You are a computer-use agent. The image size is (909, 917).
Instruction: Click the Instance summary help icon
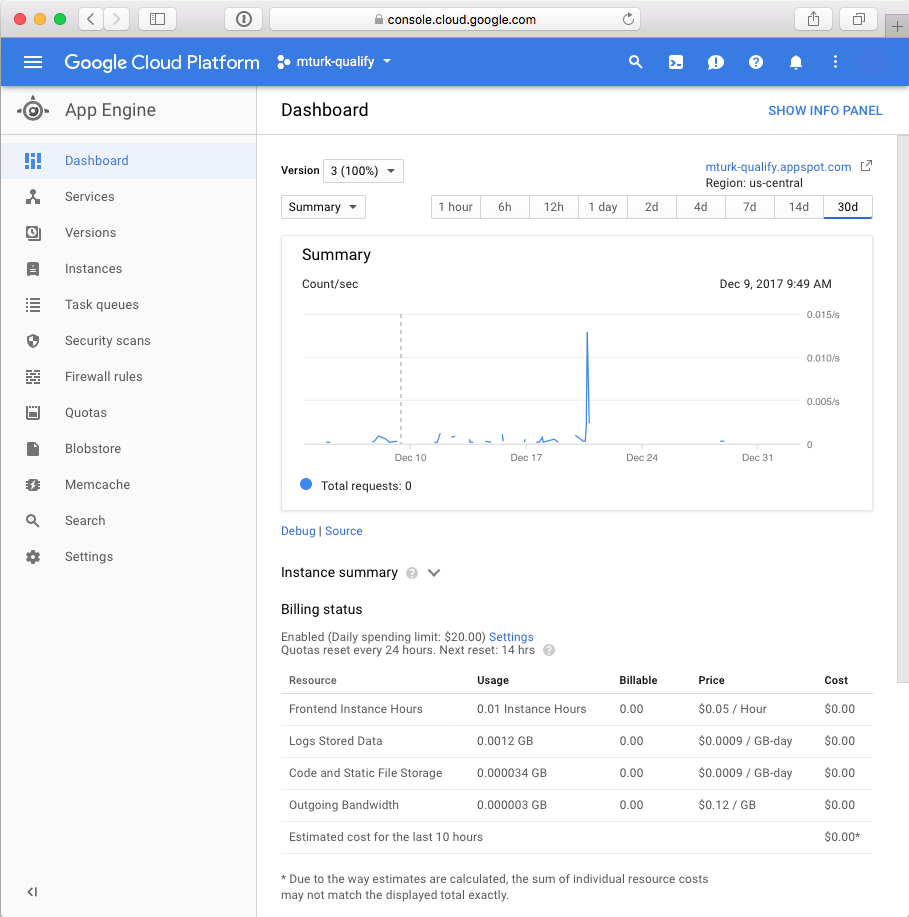point(412,573)
